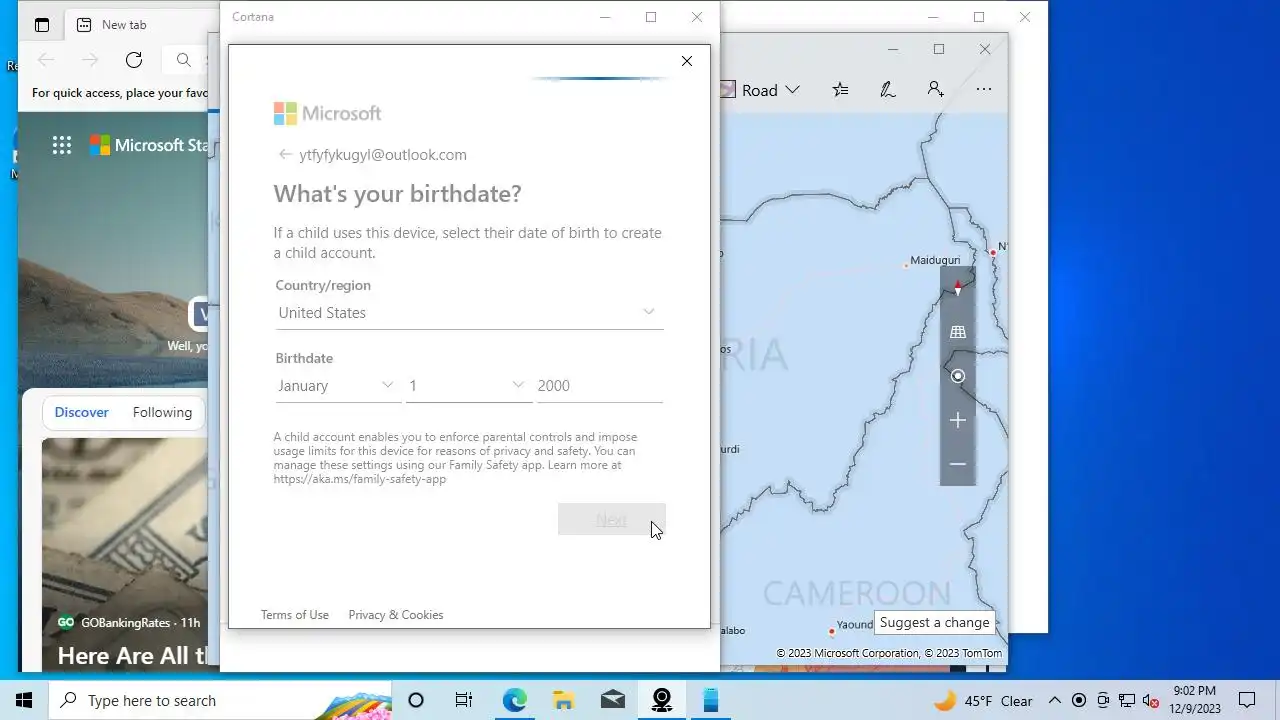Open Cortana circle icon on taskbar
The image size is (1280, 720).
click(x=416, y=700)
